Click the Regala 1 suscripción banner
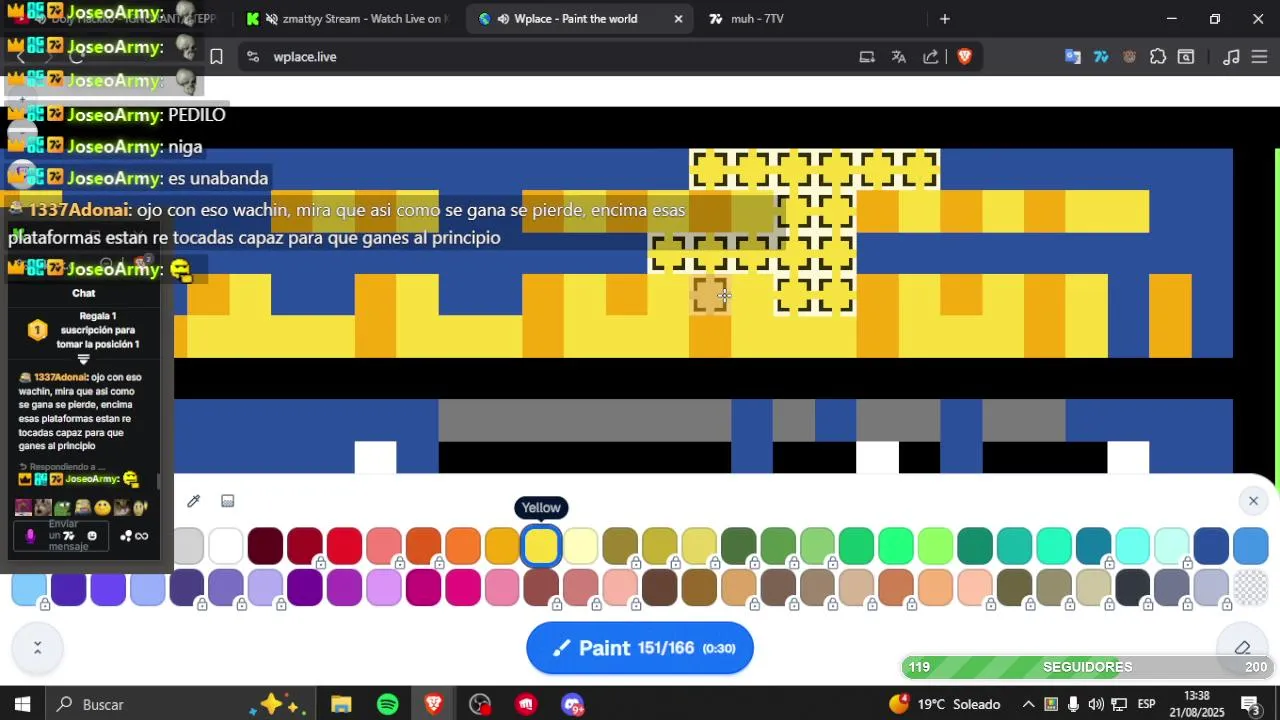The image size is (1280, 720). tap(84, 330)
